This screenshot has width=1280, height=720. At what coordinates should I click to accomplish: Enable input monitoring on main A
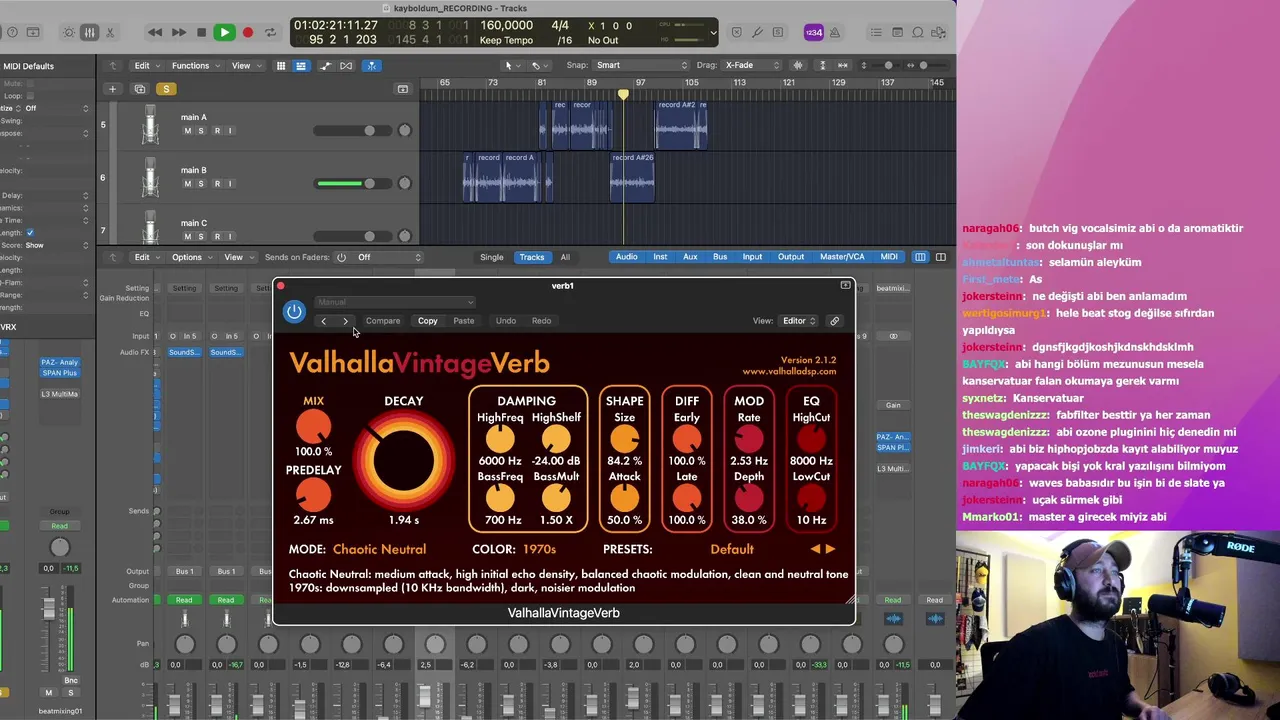[229, 131]
